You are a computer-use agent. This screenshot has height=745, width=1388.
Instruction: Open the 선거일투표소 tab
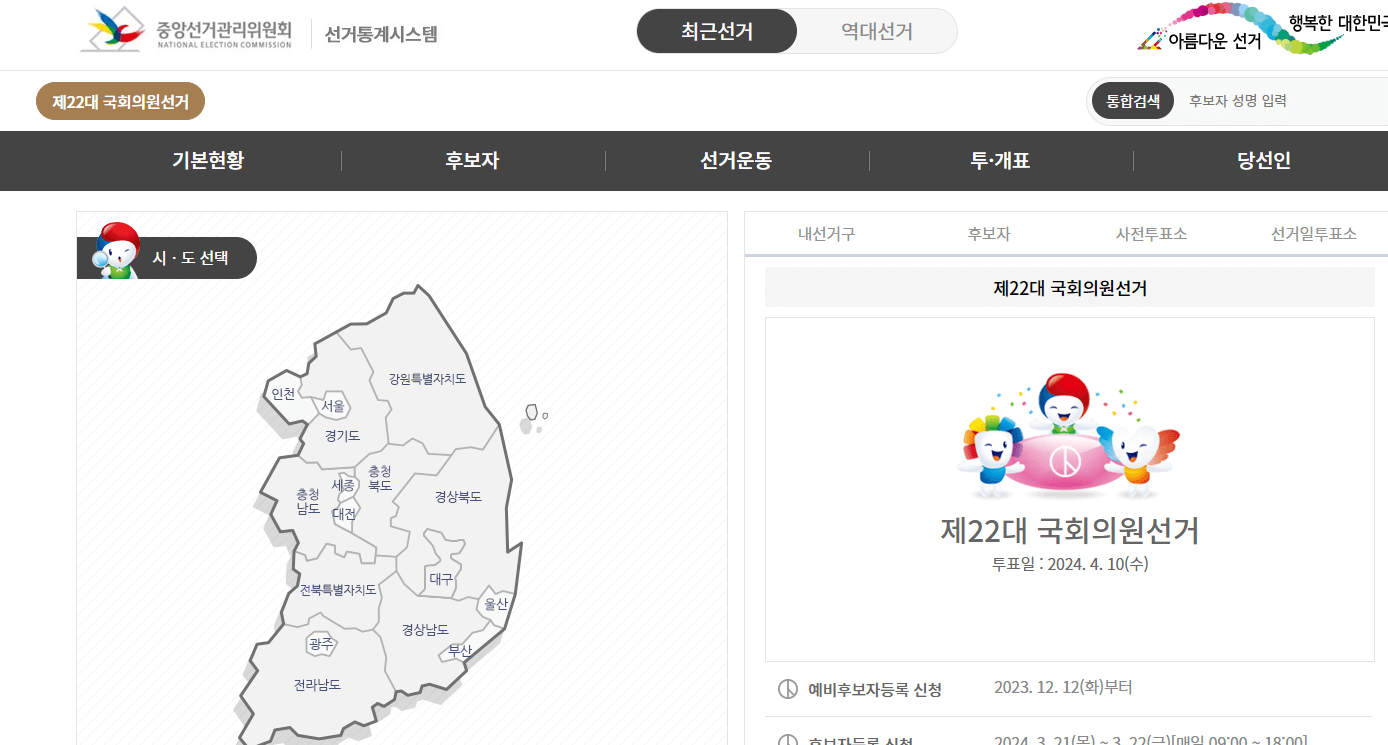(1311, 233)
